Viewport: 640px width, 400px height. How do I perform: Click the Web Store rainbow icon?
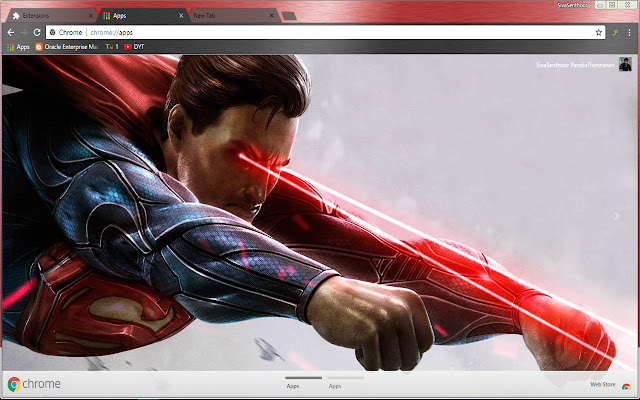(x=626, y=386)
